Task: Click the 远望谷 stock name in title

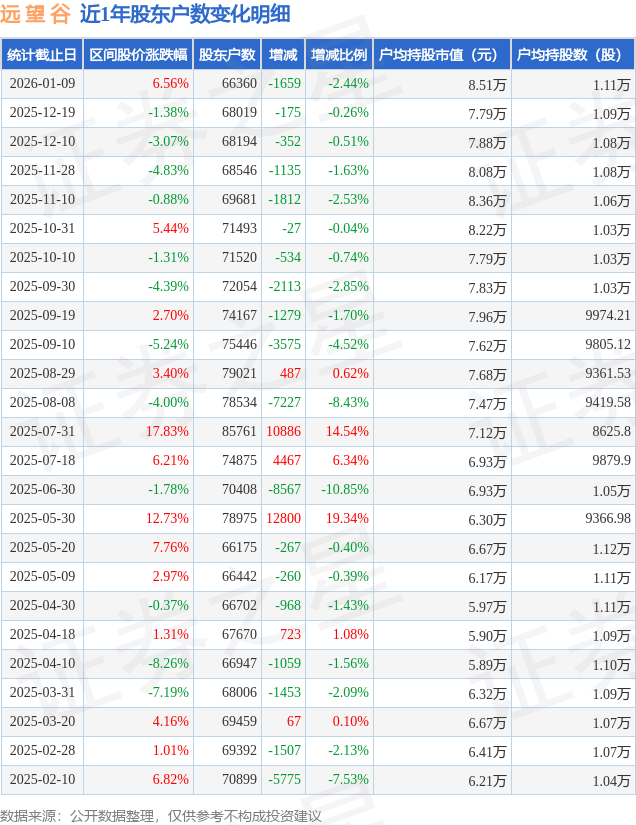Action: 35,14
